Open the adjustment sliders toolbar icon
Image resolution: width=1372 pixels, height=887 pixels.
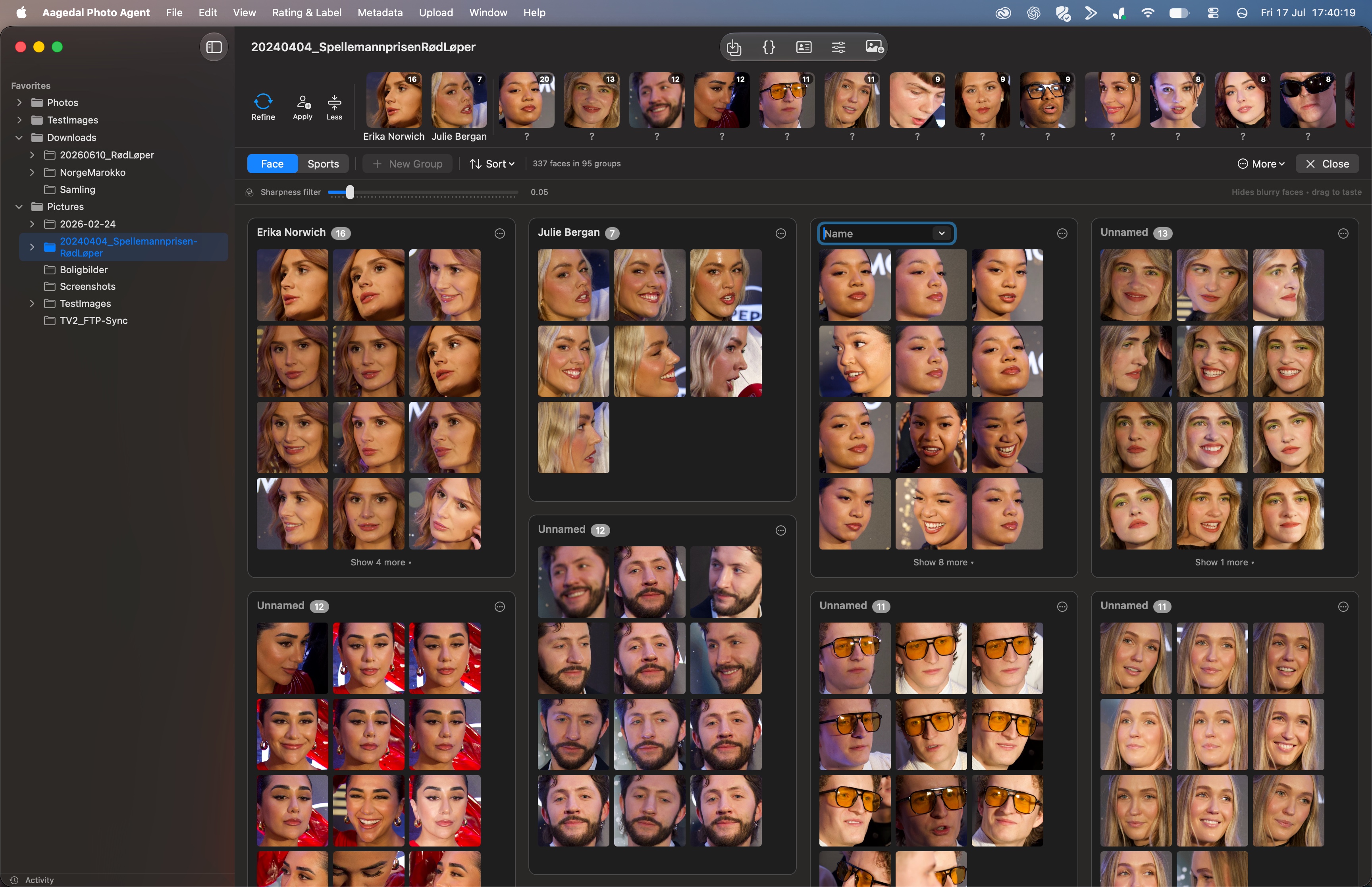pos(838,47)
